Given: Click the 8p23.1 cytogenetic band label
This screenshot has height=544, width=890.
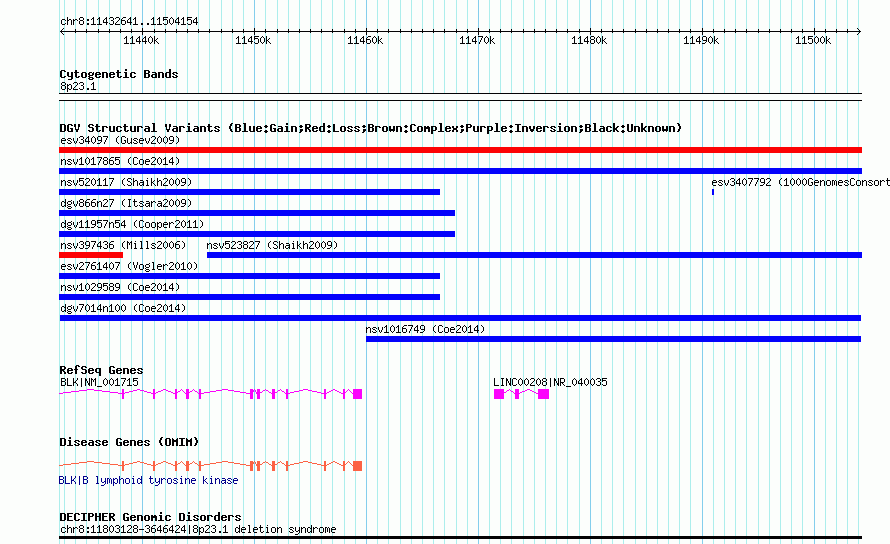Looking at the screenshot, I should tap(78, 86).
